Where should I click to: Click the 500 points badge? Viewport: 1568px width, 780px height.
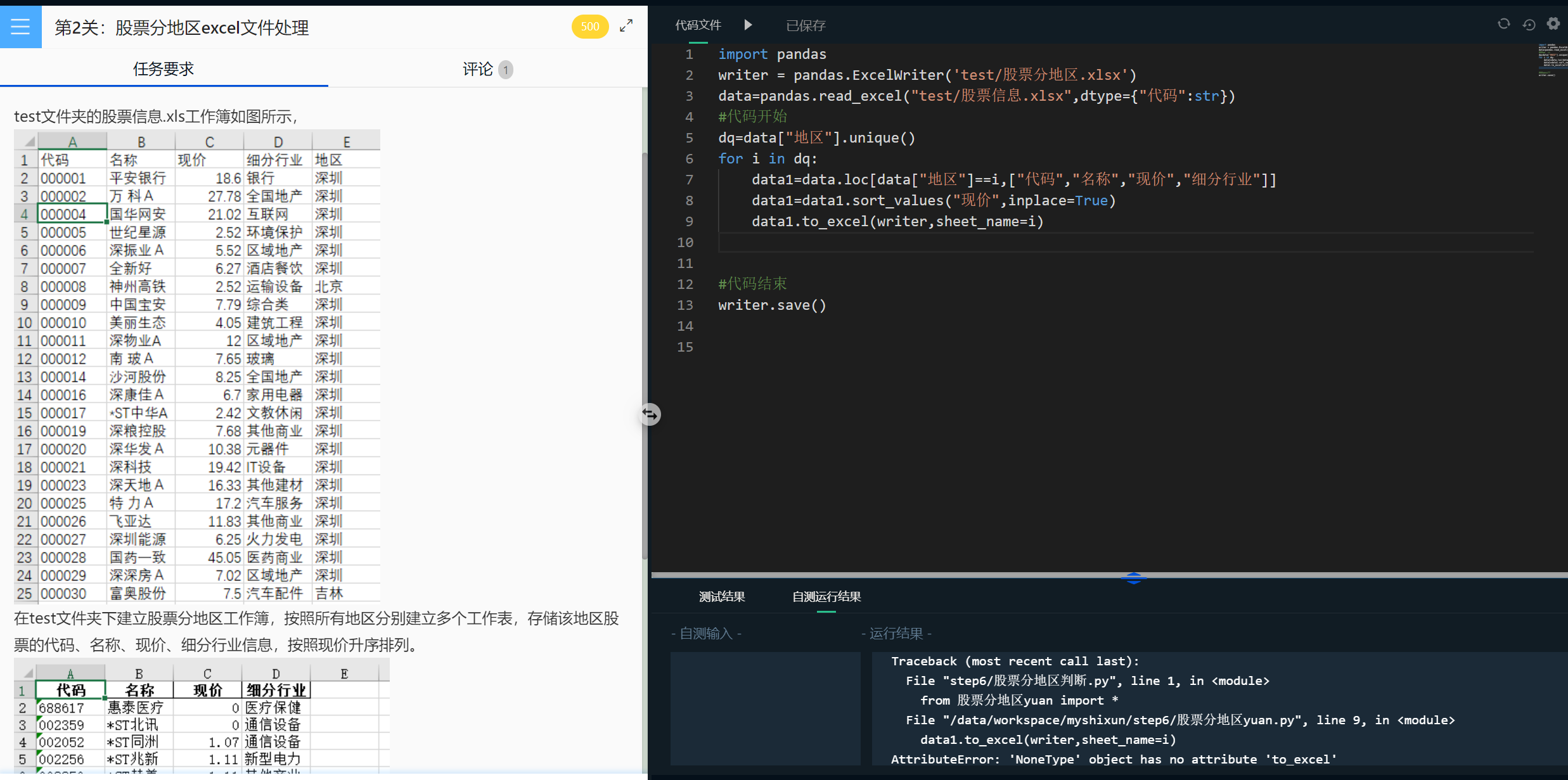click(x=589, y=27)
